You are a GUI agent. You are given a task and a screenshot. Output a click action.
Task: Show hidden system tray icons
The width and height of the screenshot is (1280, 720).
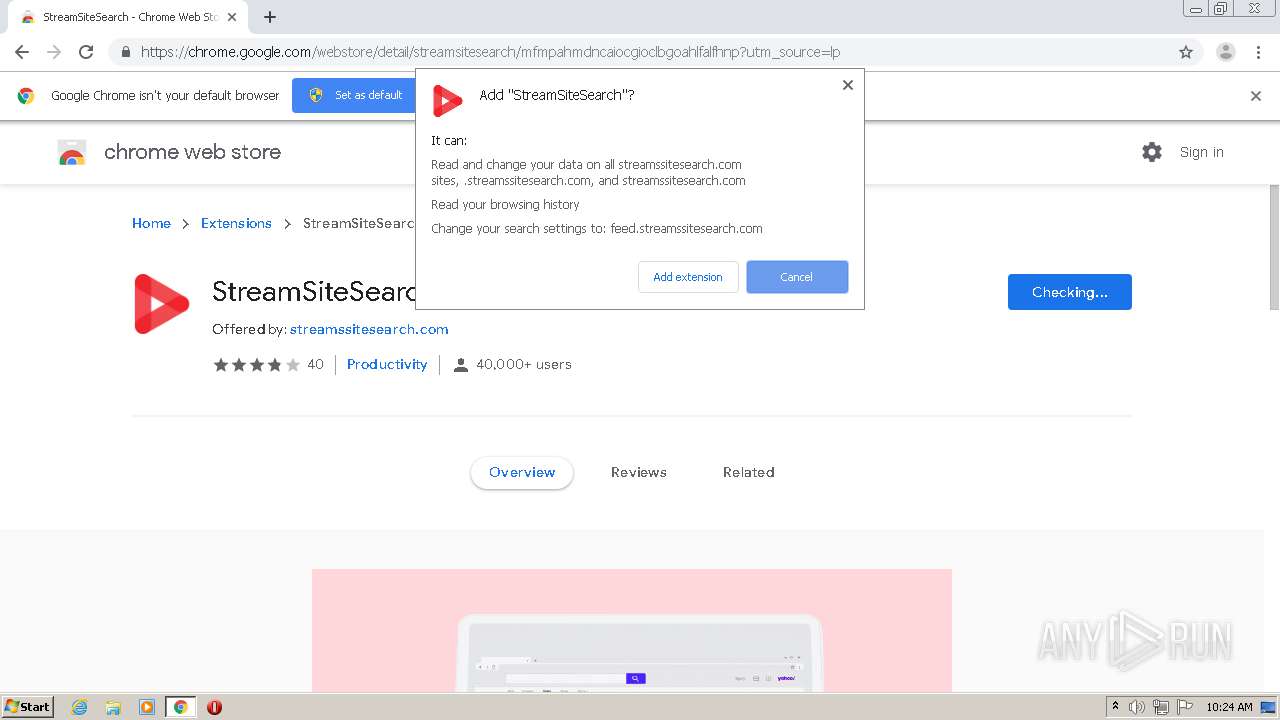[x=1115, y=707]
